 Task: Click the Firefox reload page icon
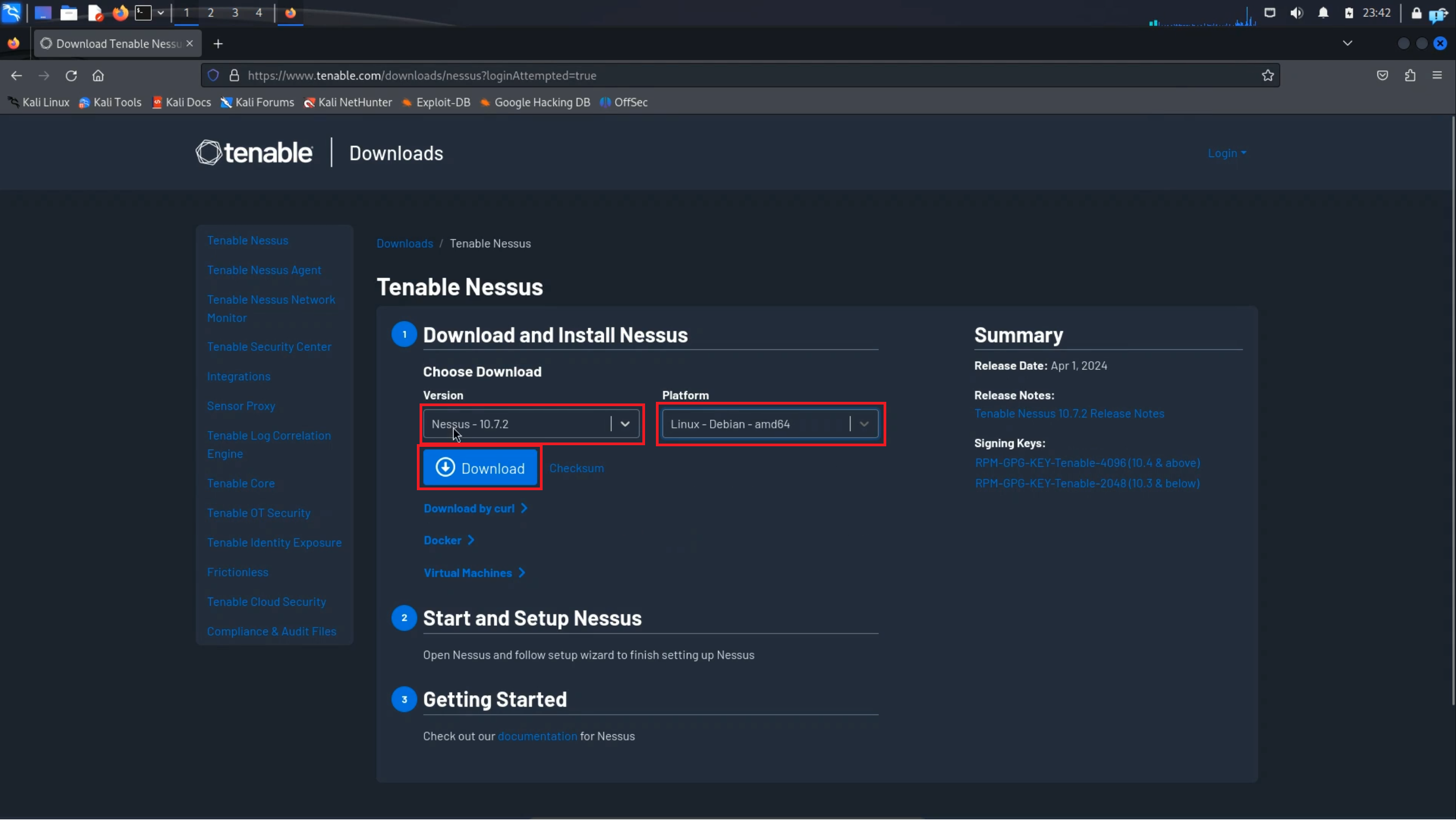pyautogui.click(x=70, y=76)
